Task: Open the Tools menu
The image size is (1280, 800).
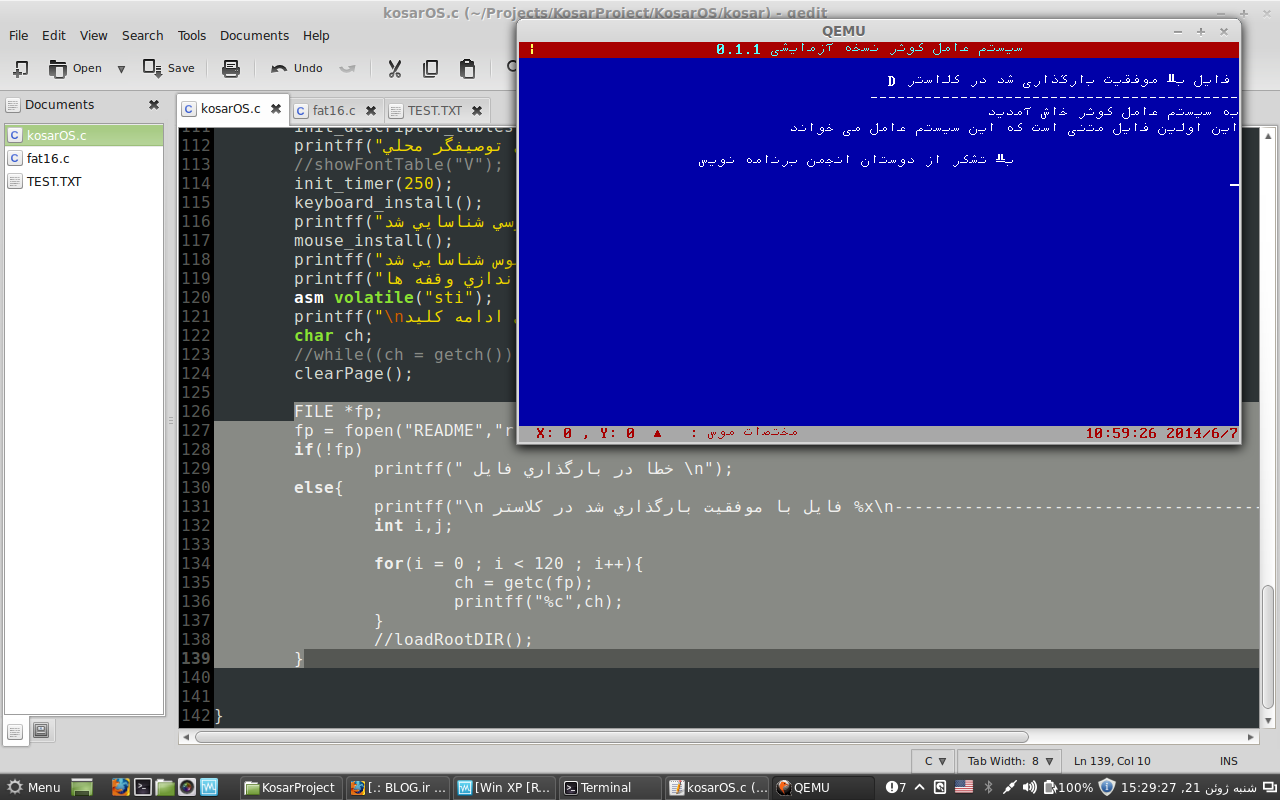Action: (x=192, y=35)
